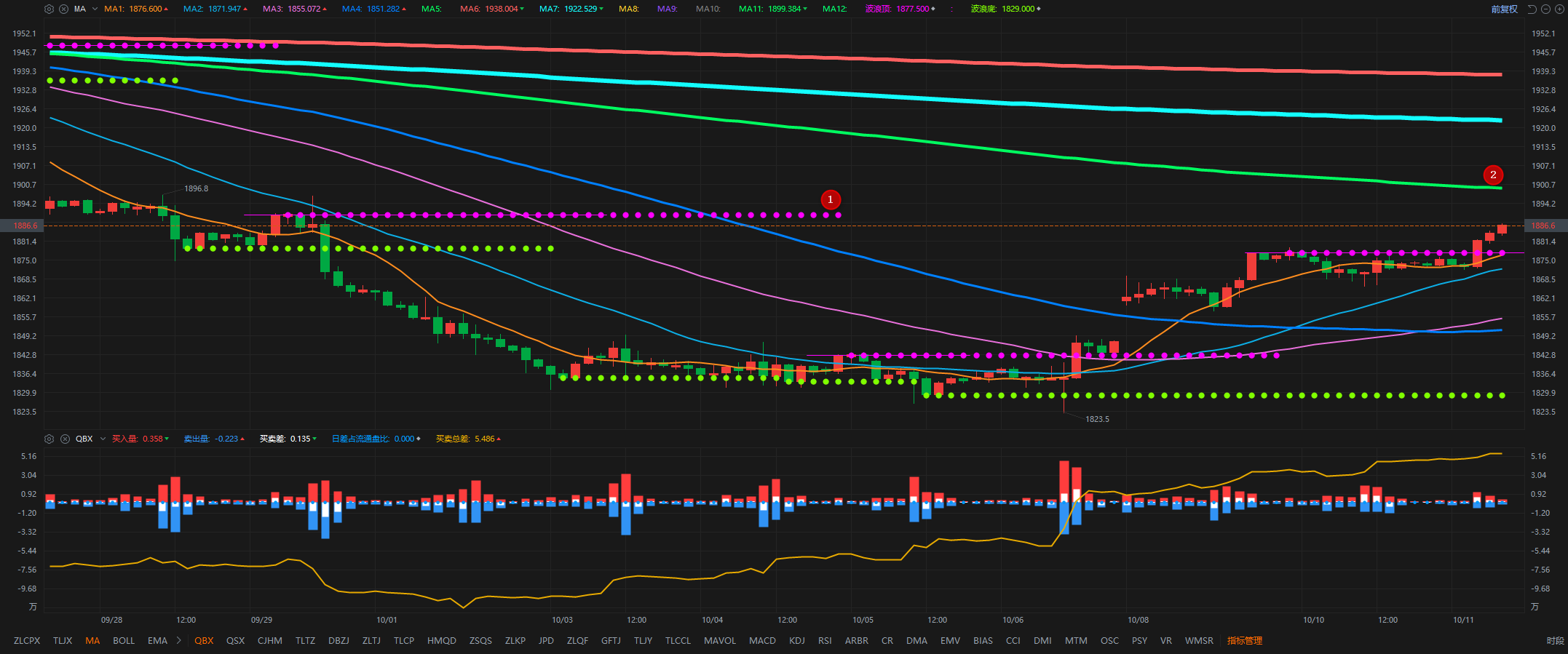The image size is (1568, 654).
Task: Switch sub-chart to OSC
Action: tap(1109, 640)
